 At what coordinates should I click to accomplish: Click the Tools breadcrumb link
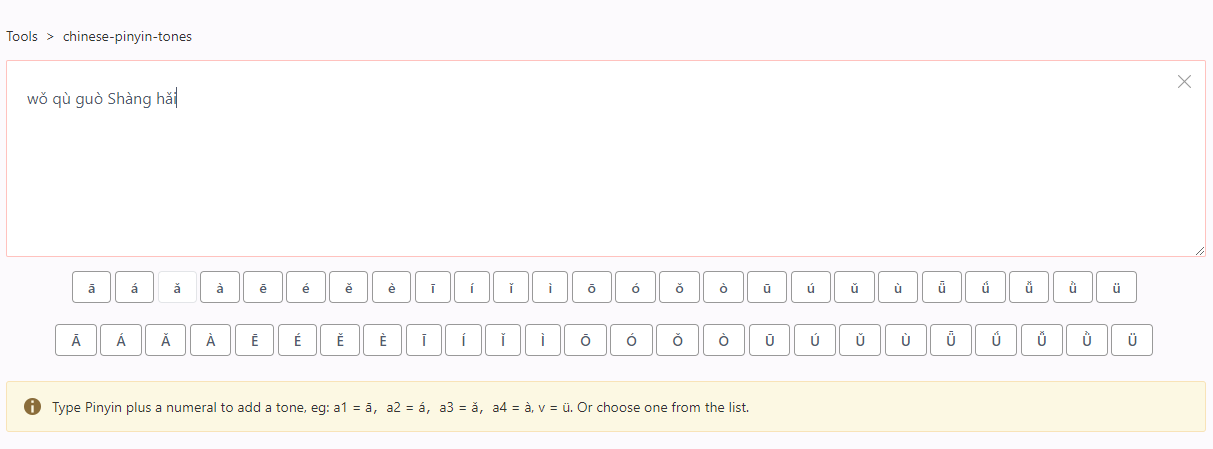click(x=22, y=36)
